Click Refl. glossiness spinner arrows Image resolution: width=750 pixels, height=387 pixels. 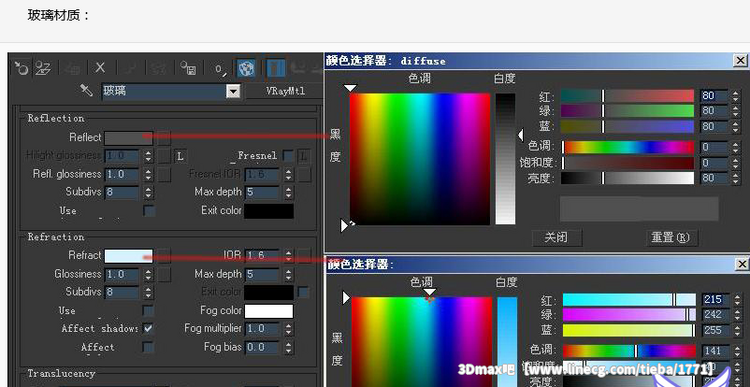[148, 174]
